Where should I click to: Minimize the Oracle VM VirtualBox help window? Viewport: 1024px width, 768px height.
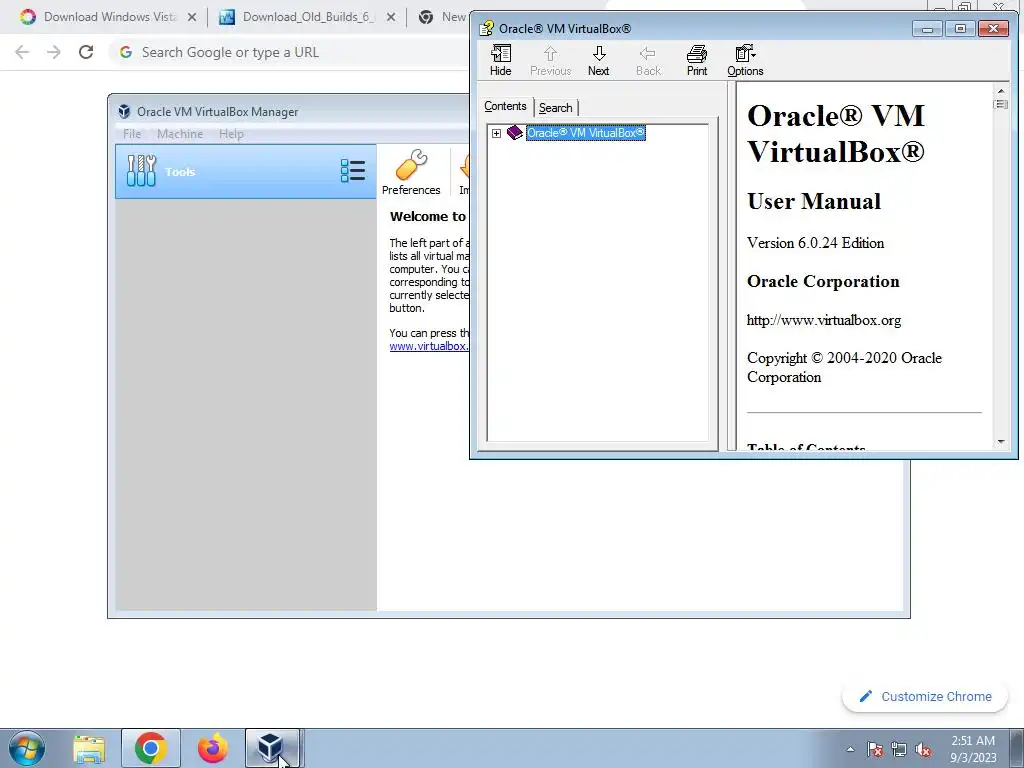[927, 28]
